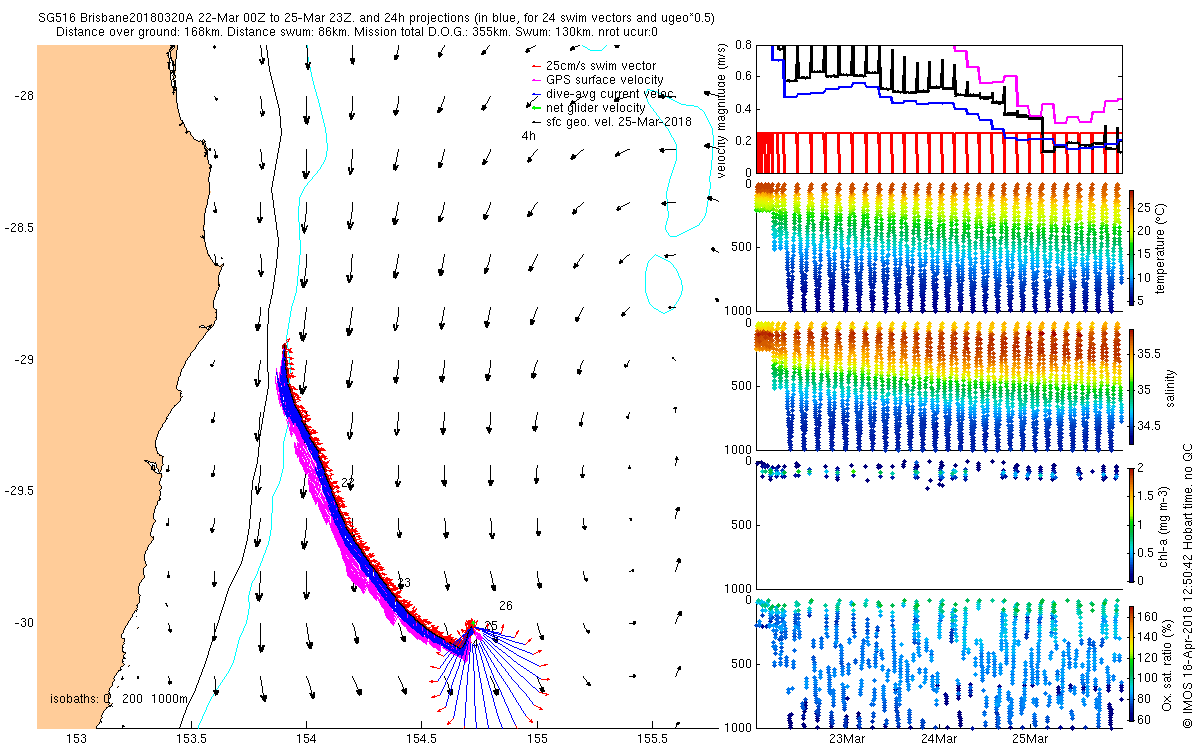Click longitude tick label 153.5

(191, 739)
